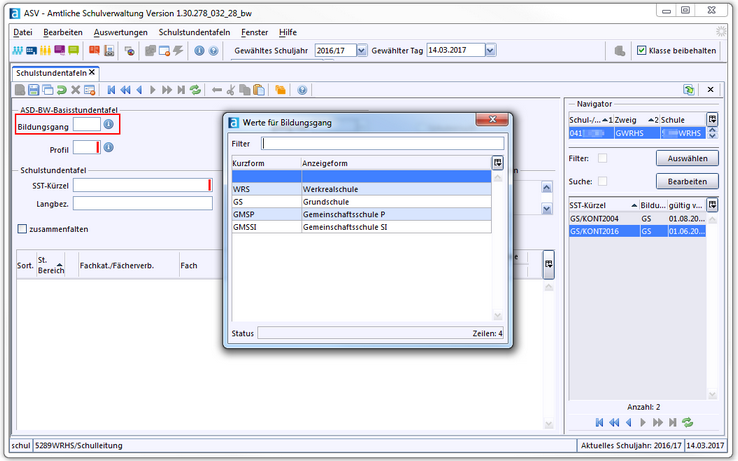Viewport: 738px width, 461px height.
Task: Click the info icon beside Bildungsgang
Action: click(x=109, y=125)
